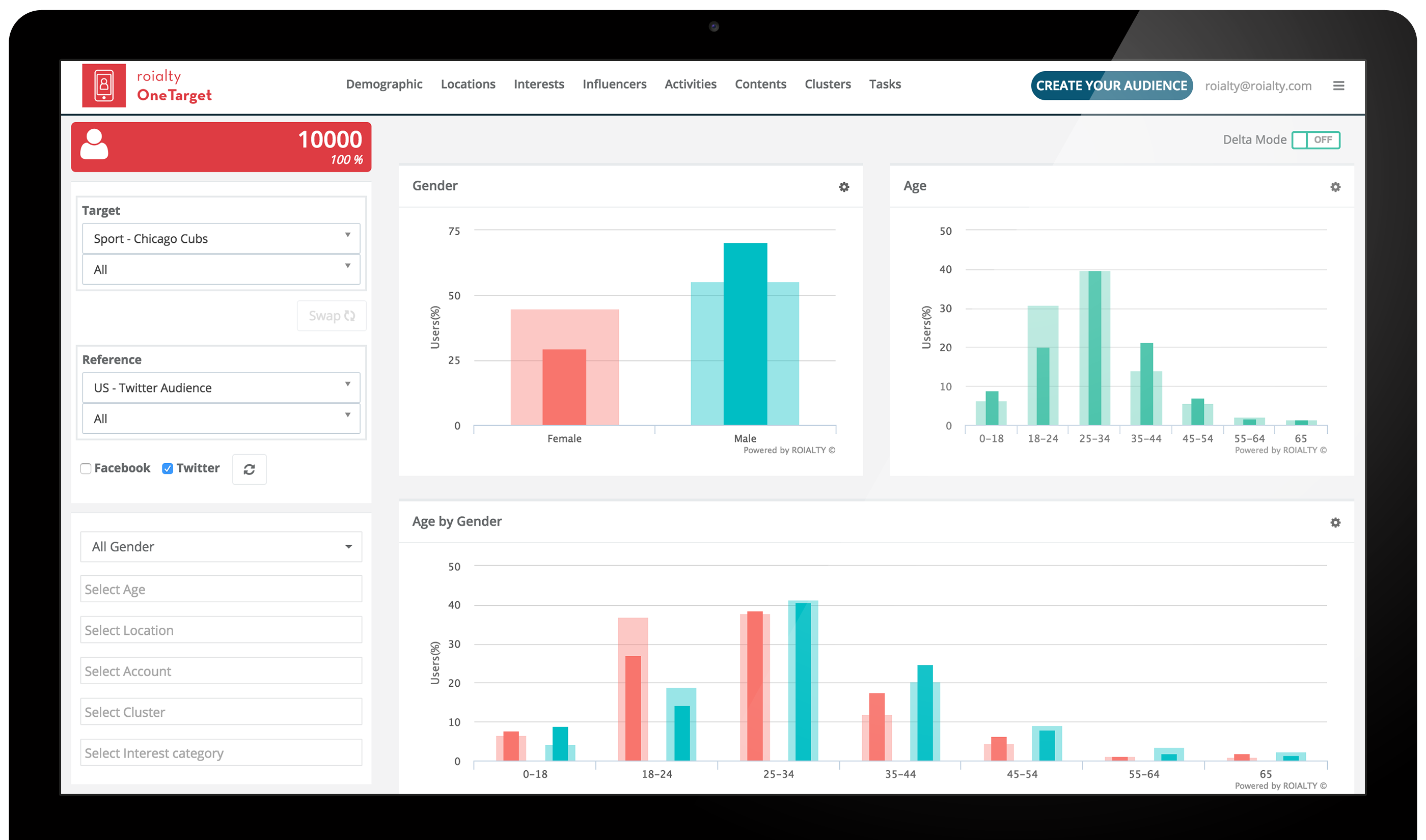
Task: Open Activities in the nav bar
Action: (x=690, y=85)
